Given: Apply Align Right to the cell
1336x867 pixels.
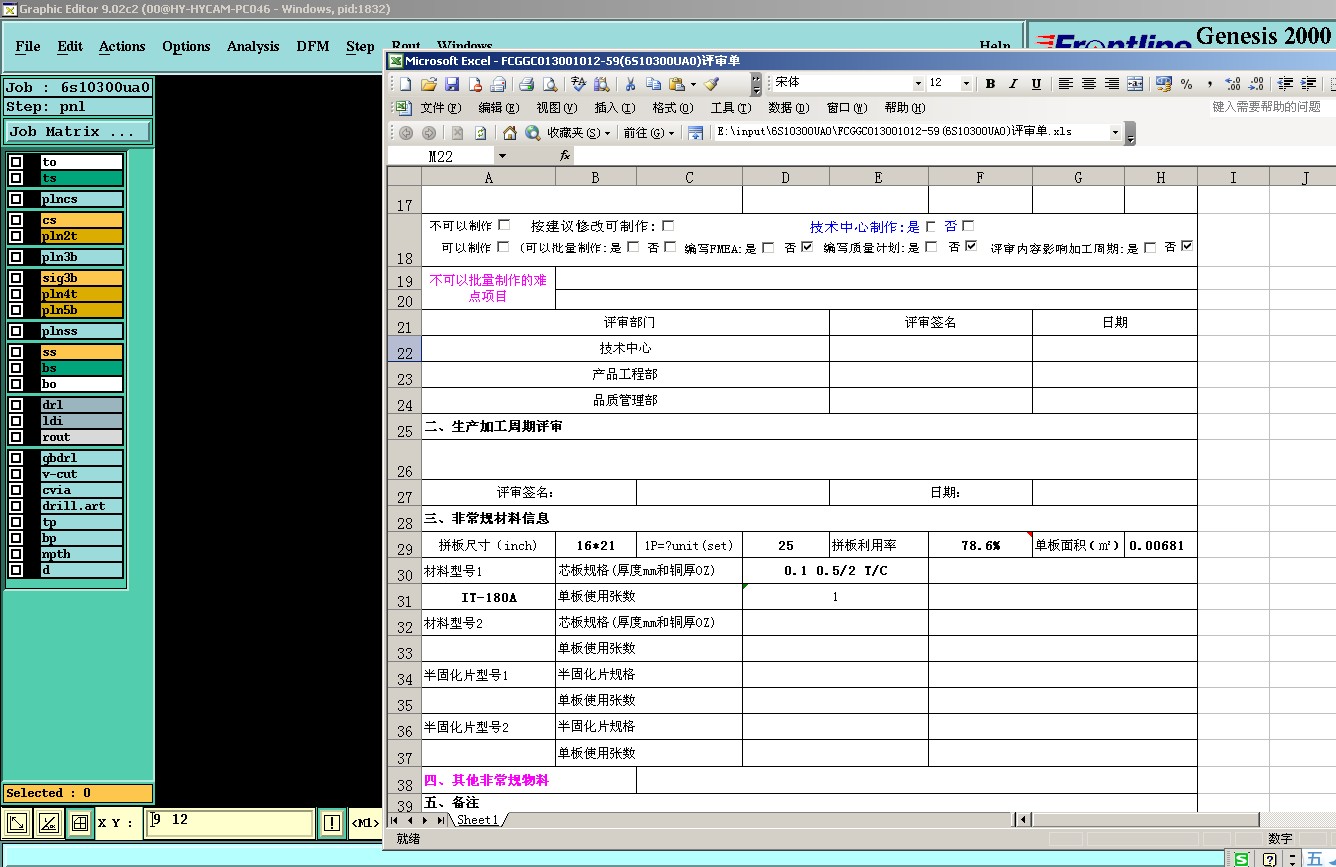Looking at the screenshot, I should pyautogui.click(x=1112, y=84).
